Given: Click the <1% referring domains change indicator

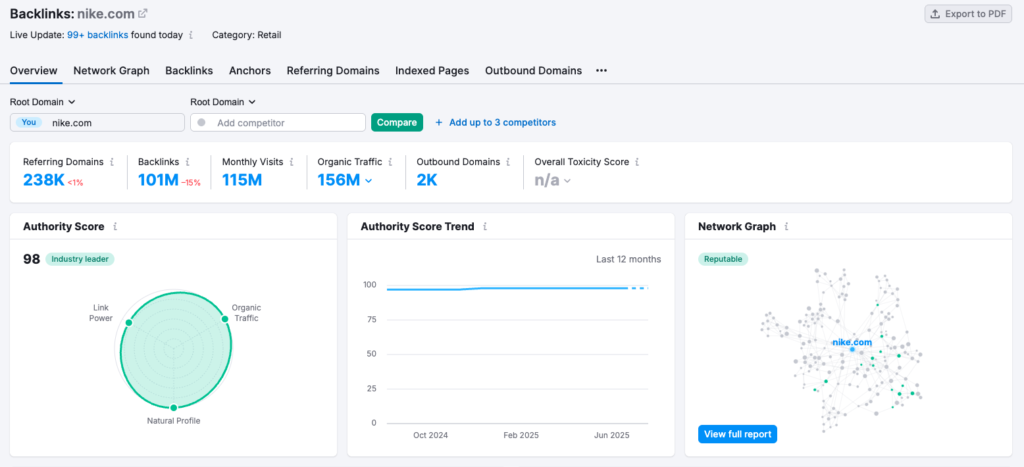Looking at the screenshot, I should tap(75, 183).
